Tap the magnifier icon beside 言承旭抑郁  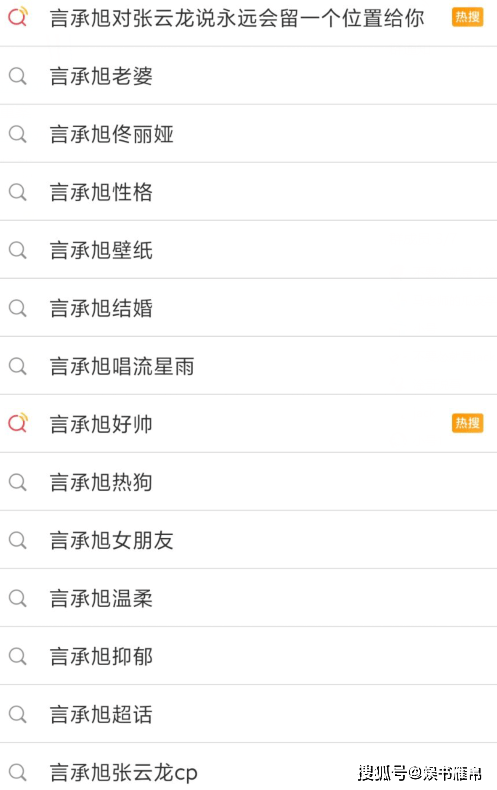tap(18, 656)
